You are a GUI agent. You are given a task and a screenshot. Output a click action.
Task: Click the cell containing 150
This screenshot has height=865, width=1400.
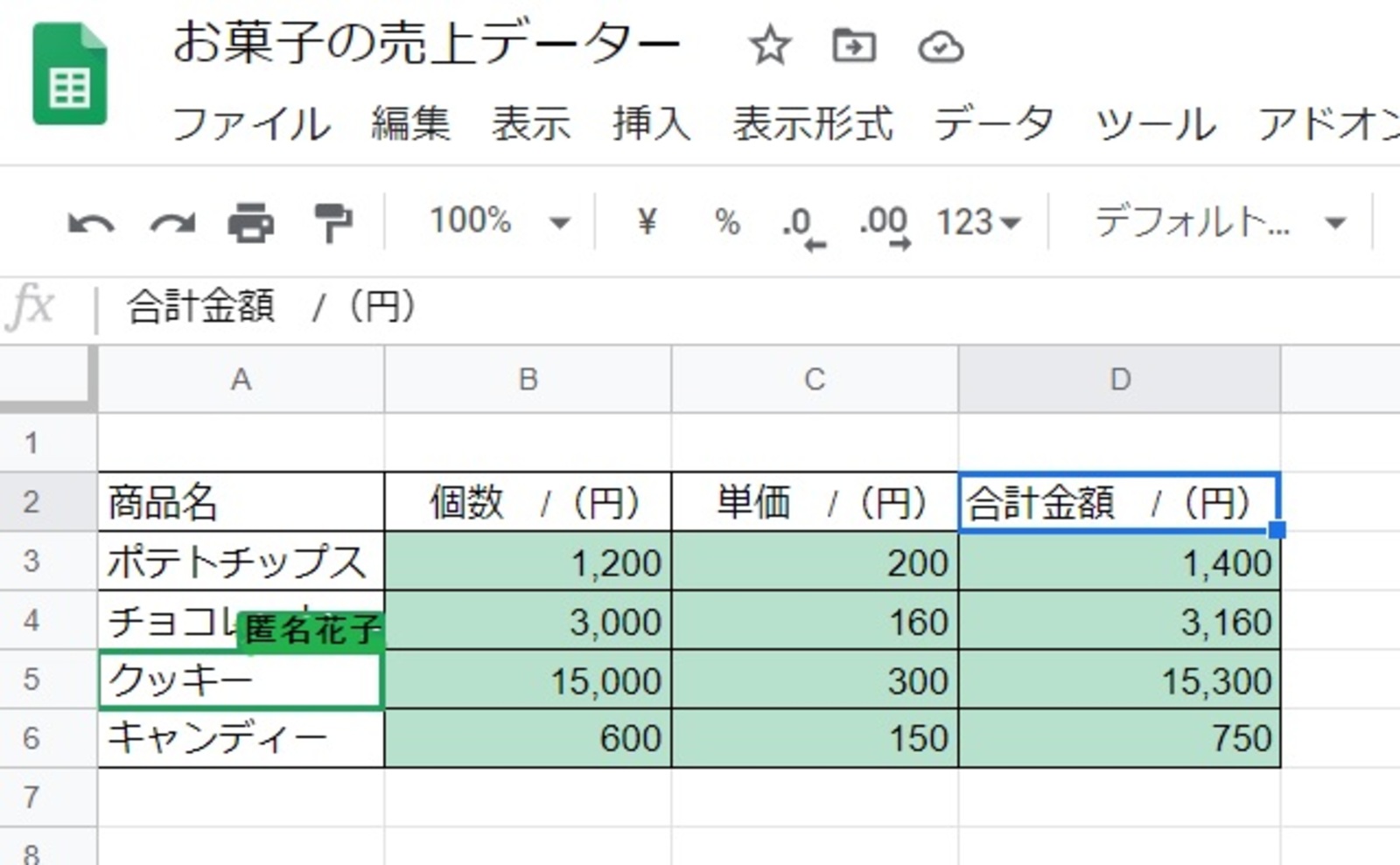click(815, 738)
